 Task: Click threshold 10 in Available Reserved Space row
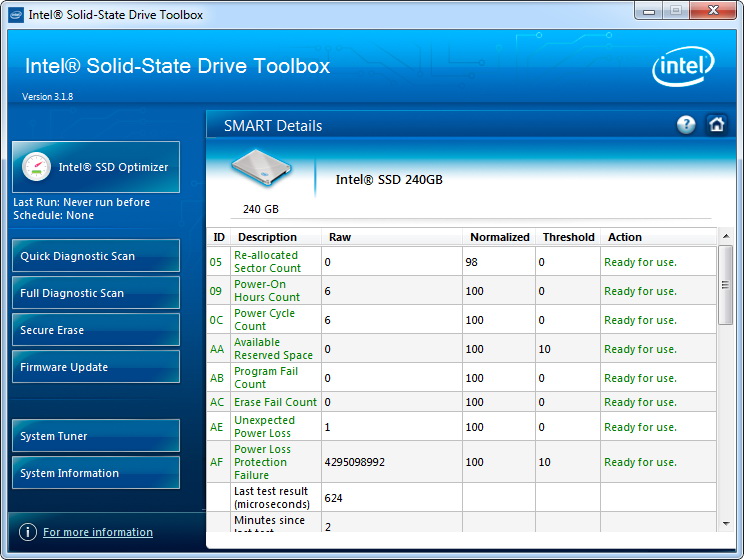coord(544,349)
